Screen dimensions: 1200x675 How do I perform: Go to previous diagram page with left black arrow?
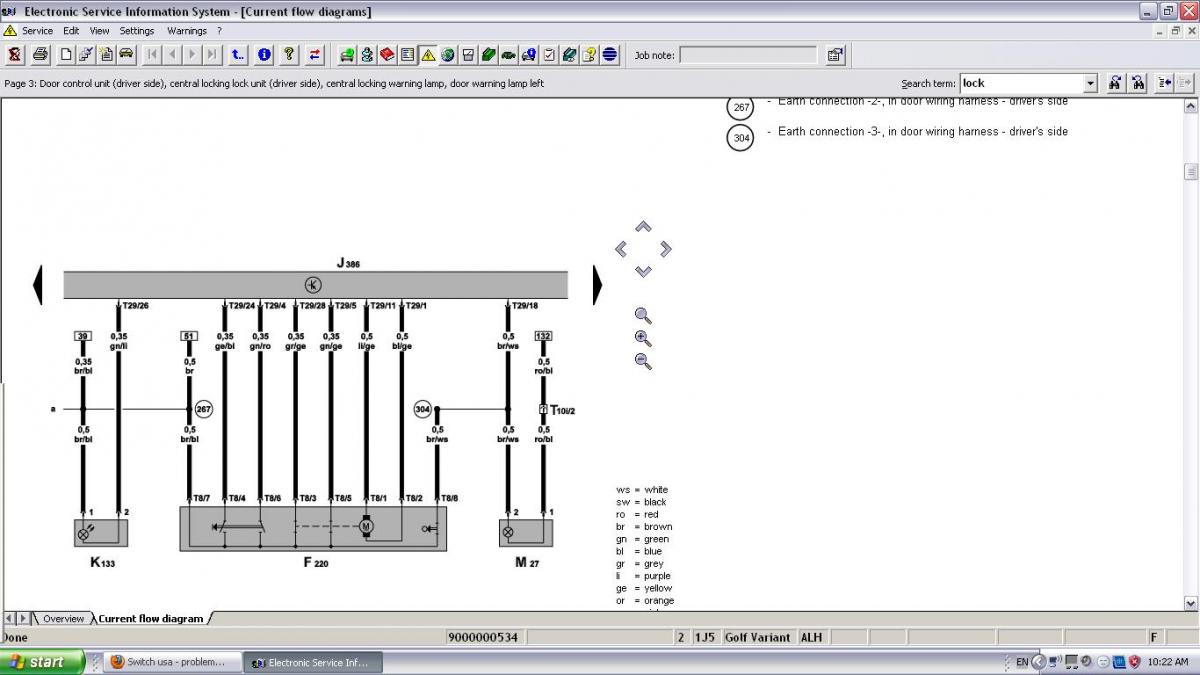38,284
